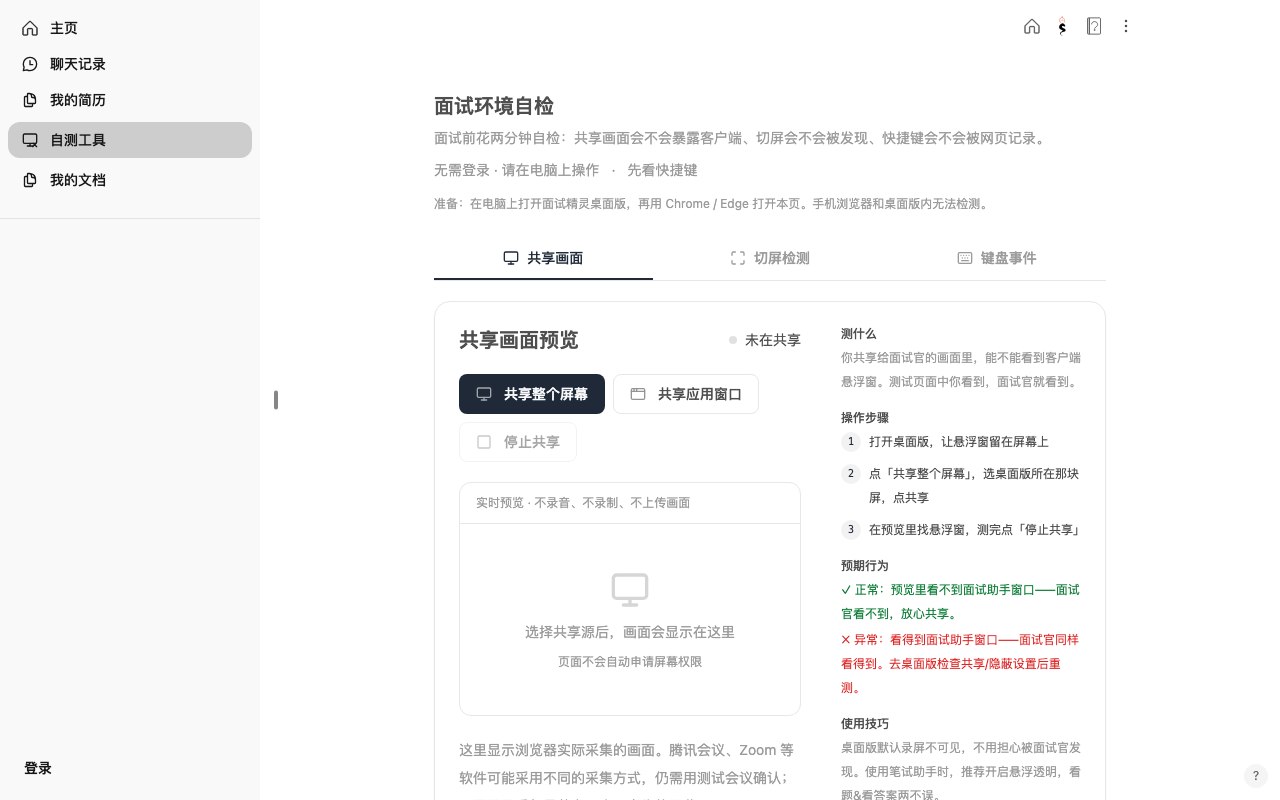Click the 测什么 heading
The image size is (1280, 800).
click(x=859, y=334)
